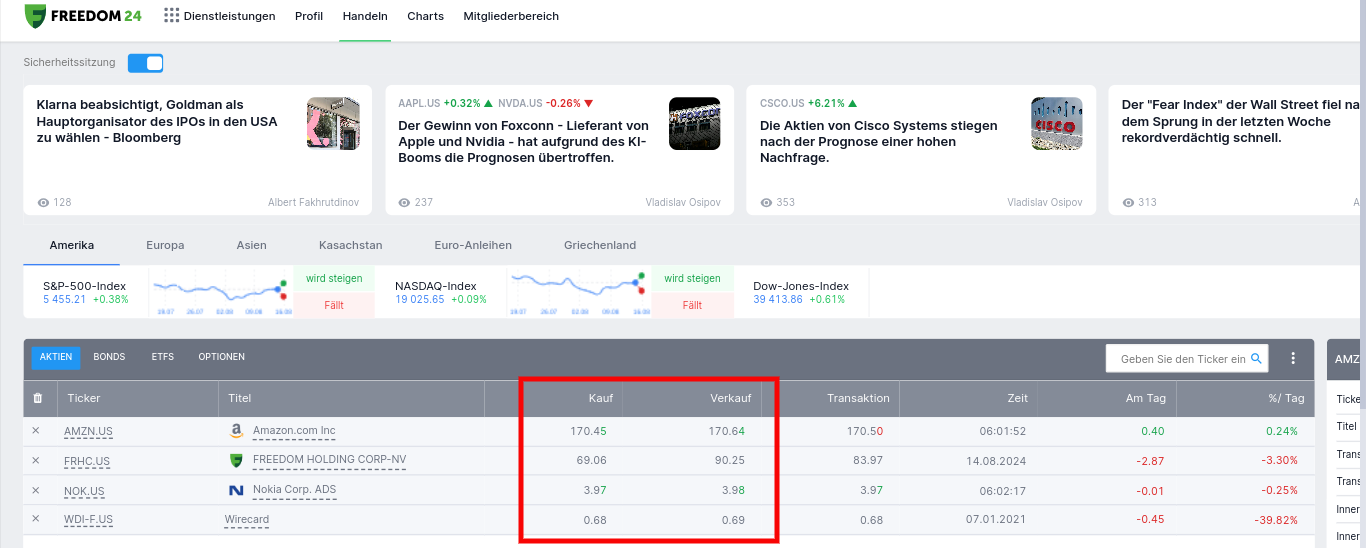Screen dimensions: 1366x548
Task: Open the Mitgliederbereich menu
Action: tap(511, 16)
